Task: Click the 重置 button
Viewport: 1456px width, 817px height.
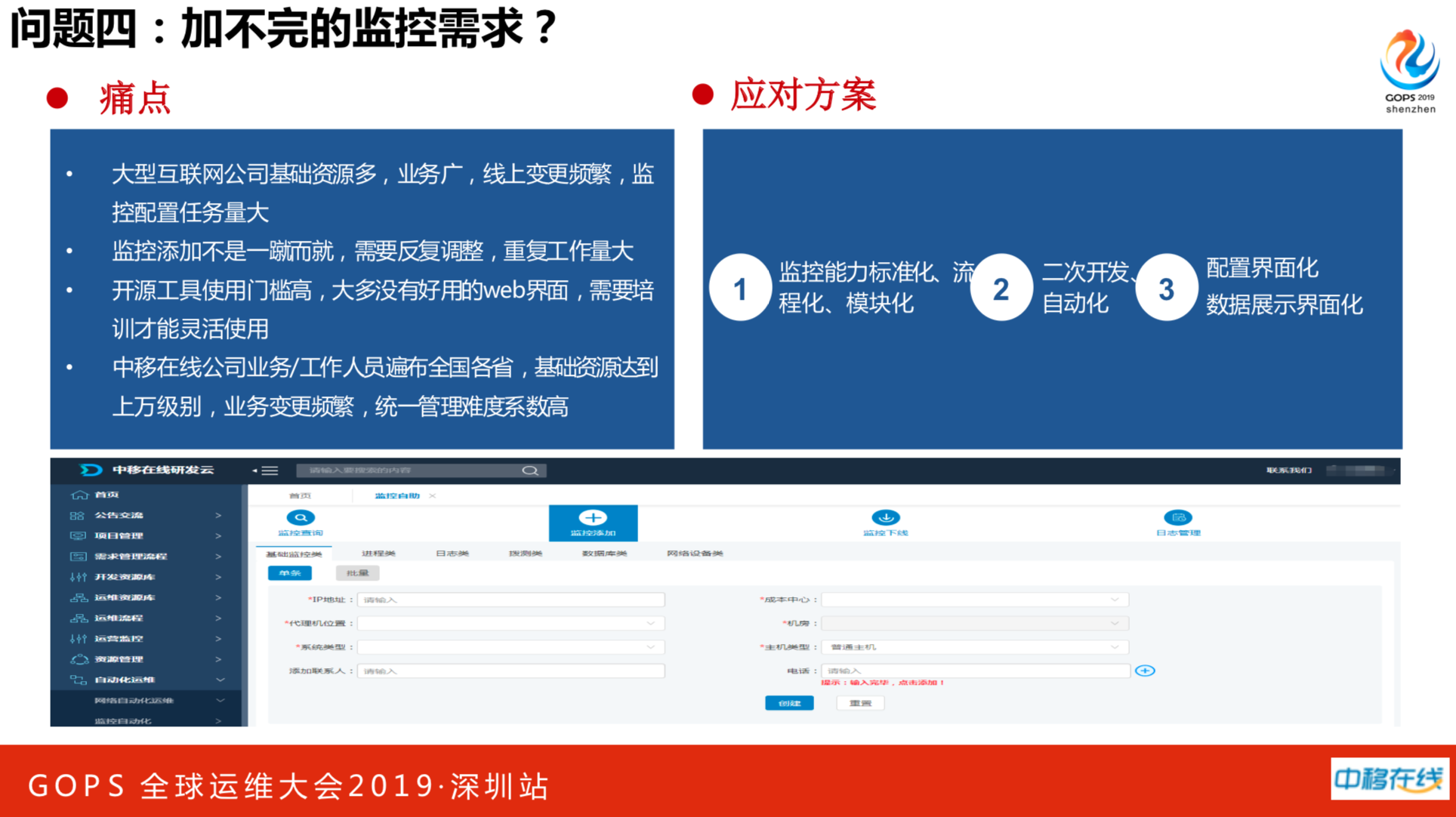Action: tap(860, 703)
